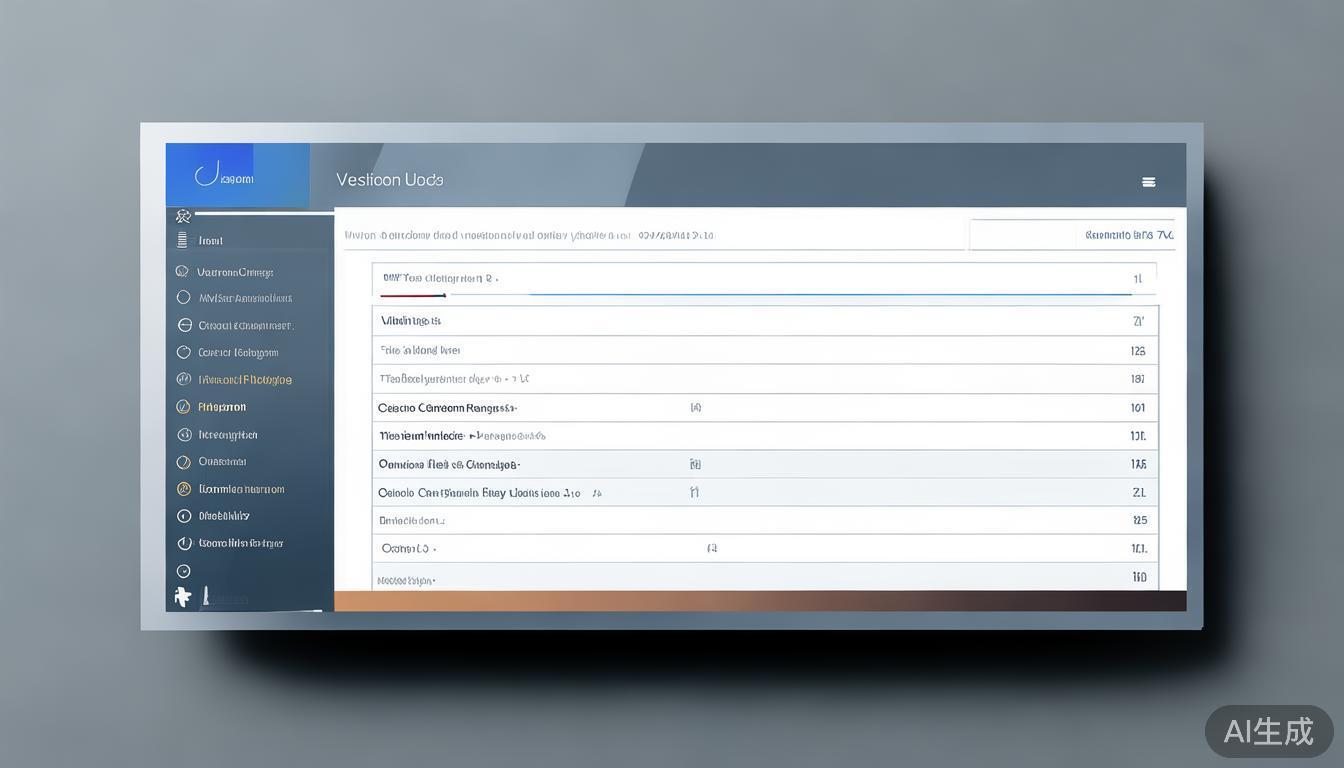The image size is (1344, 768).
Task: Select the "Ceacno Carneonn Rangss" table row
Action: click(447, 408)
